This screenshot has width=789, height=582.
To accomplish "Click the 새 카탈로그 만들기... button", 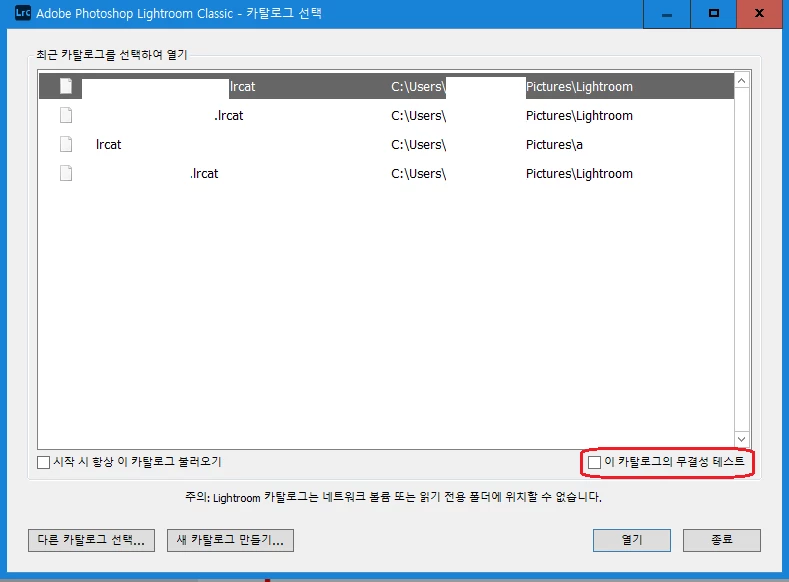I will click(230, 540).
